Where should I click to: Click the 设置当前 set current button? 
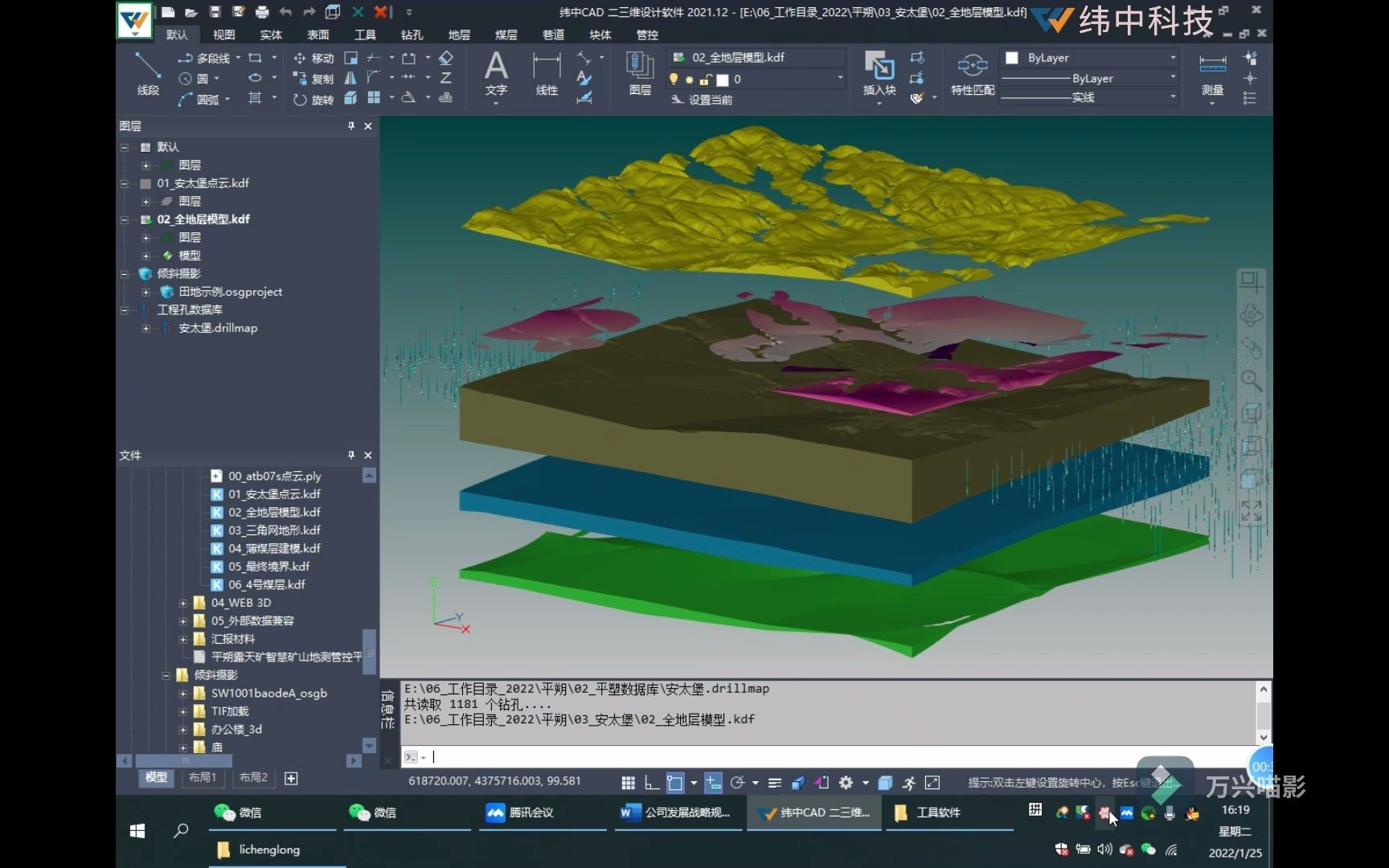pos(702,100)
